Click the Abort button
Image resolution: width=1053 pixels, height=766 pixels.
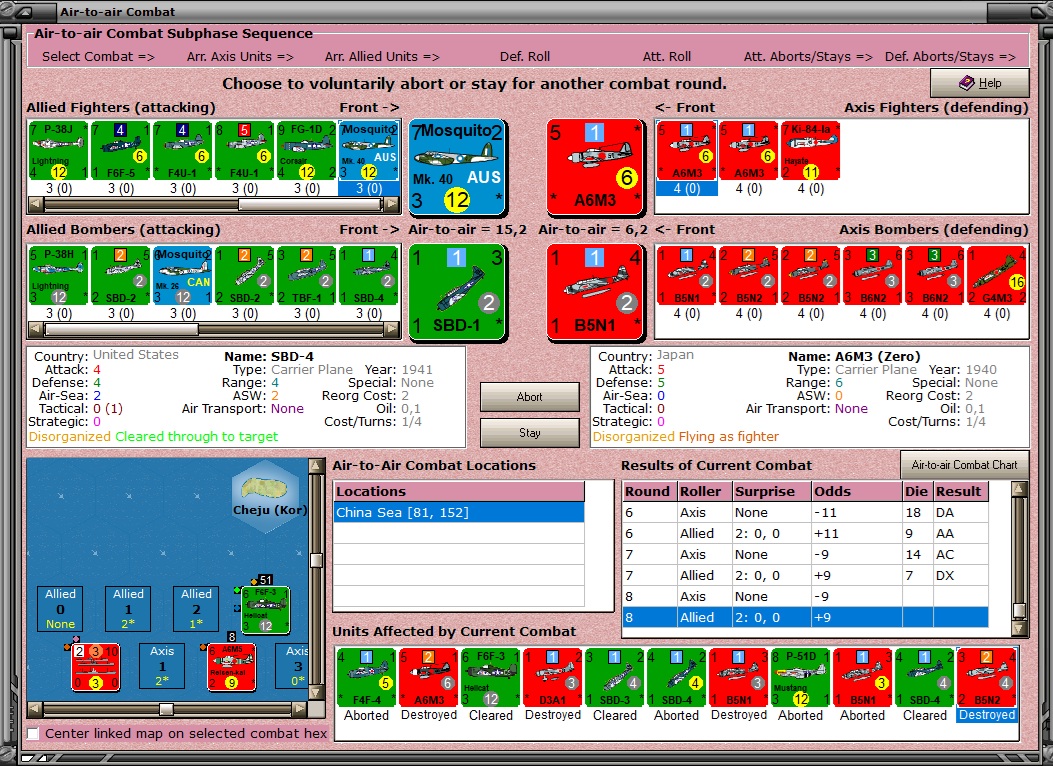pyautogui.click(x=529, y=397)
